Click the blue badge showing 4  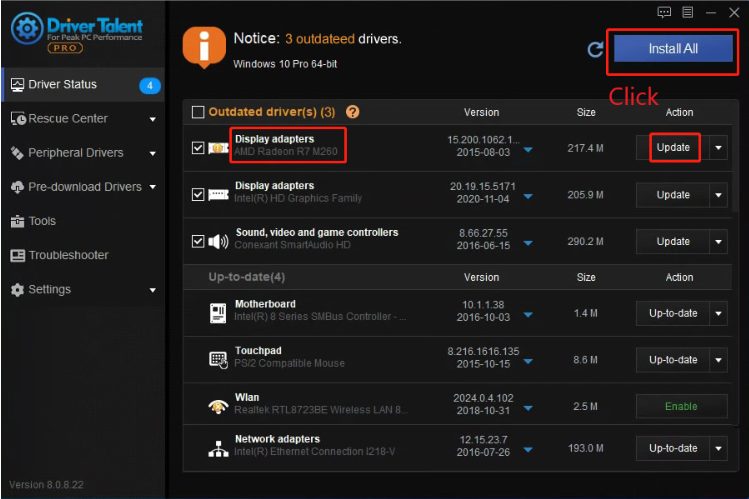coord(150,85)
